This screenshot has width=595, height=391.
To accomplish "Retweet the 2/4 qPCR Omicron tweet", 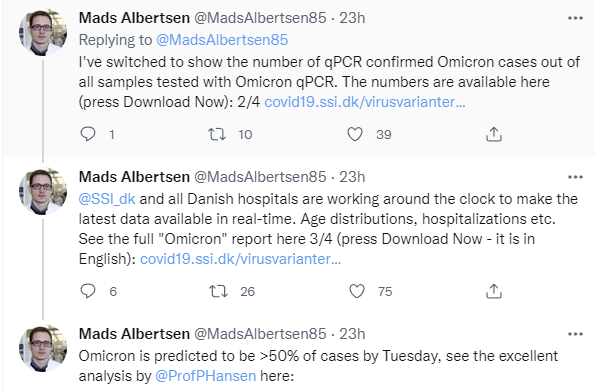I will tap(217, 134).
